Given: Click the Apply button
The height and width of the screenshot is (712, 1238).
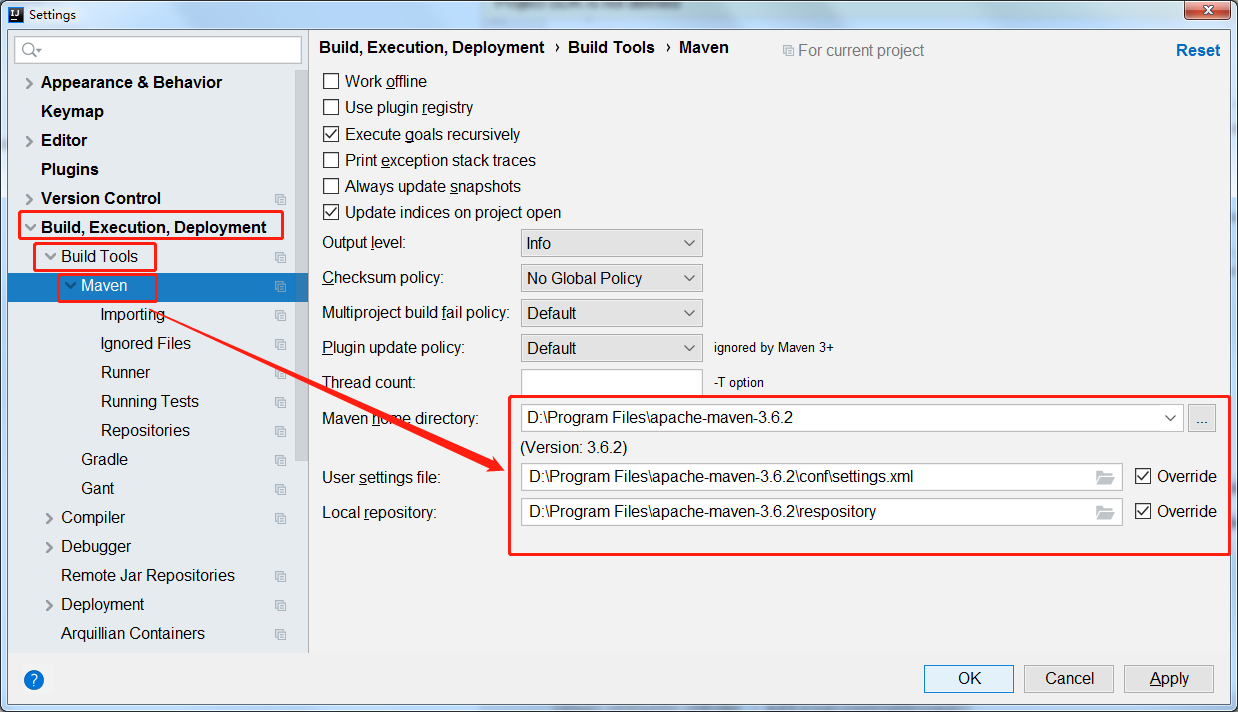Looking at the screenshot, I should [x=1169, y=678].
